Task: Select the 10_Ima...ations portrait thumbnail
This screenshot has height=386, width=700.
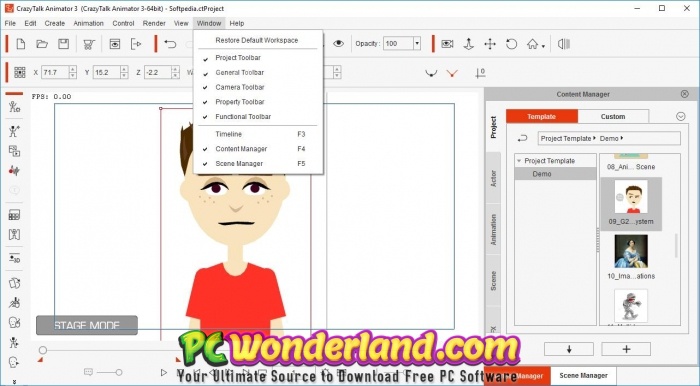Action: [631, 252]
